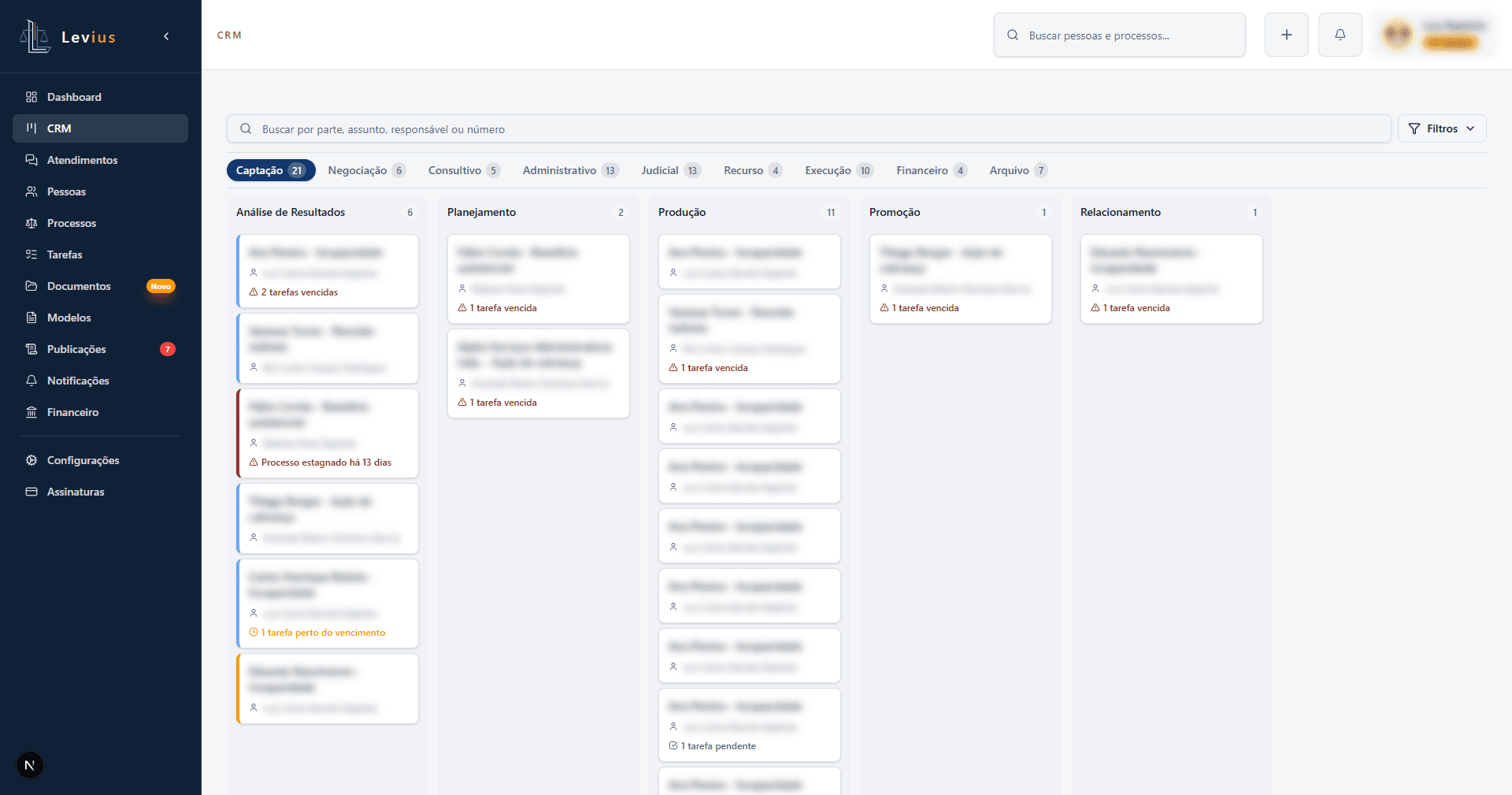
Task: Click the Relacionamento column header
Action: 1121,212
